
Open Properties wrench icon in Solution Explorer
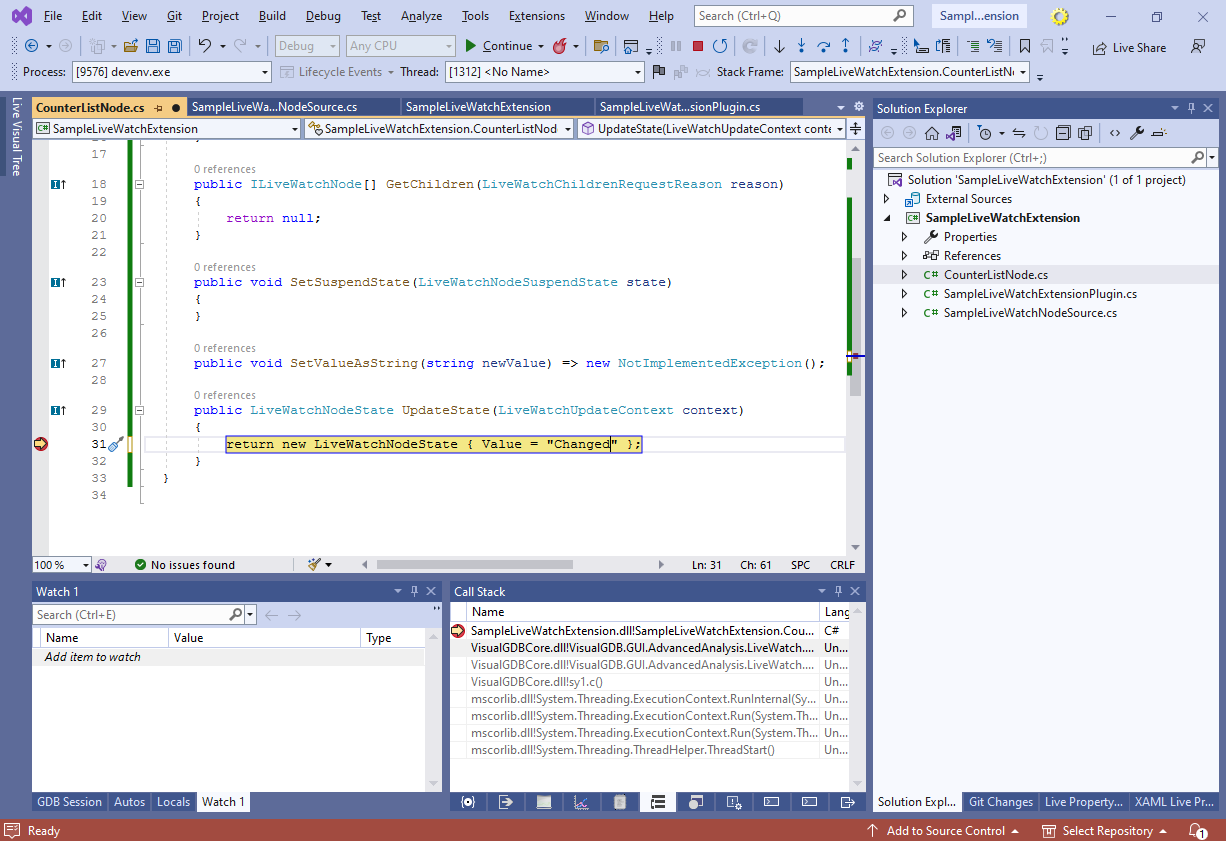[x=1137, y=133]
